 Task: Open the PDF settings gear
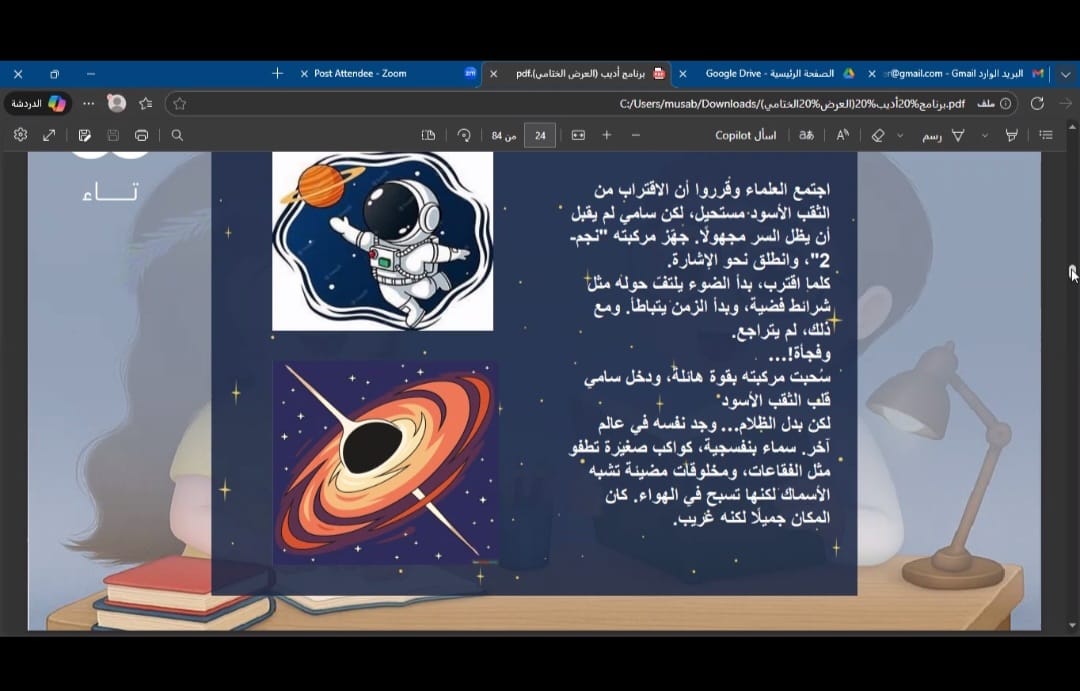(20, 135)
